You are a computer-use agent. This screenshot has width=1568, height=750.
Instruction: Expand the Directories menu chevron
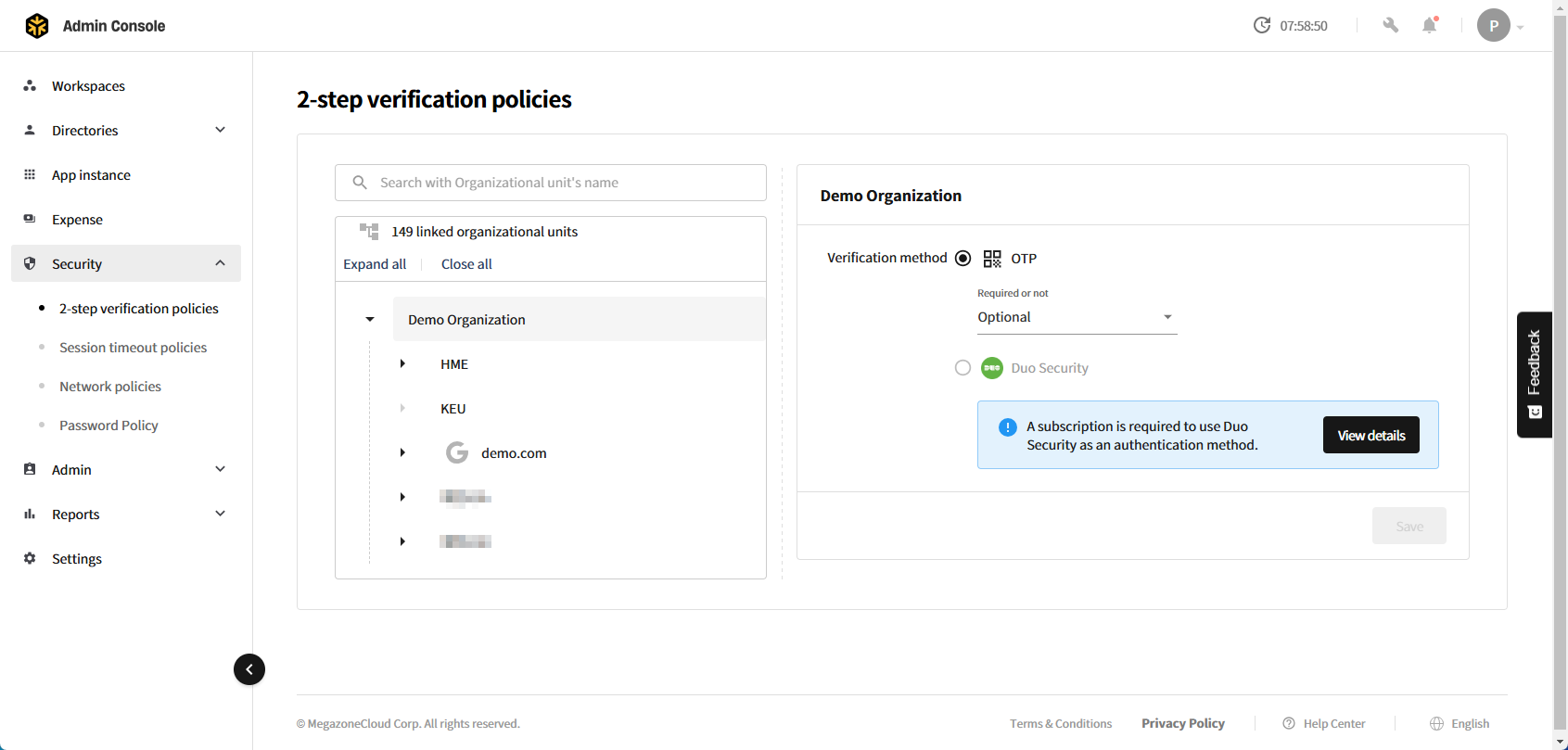click(221, 130)
